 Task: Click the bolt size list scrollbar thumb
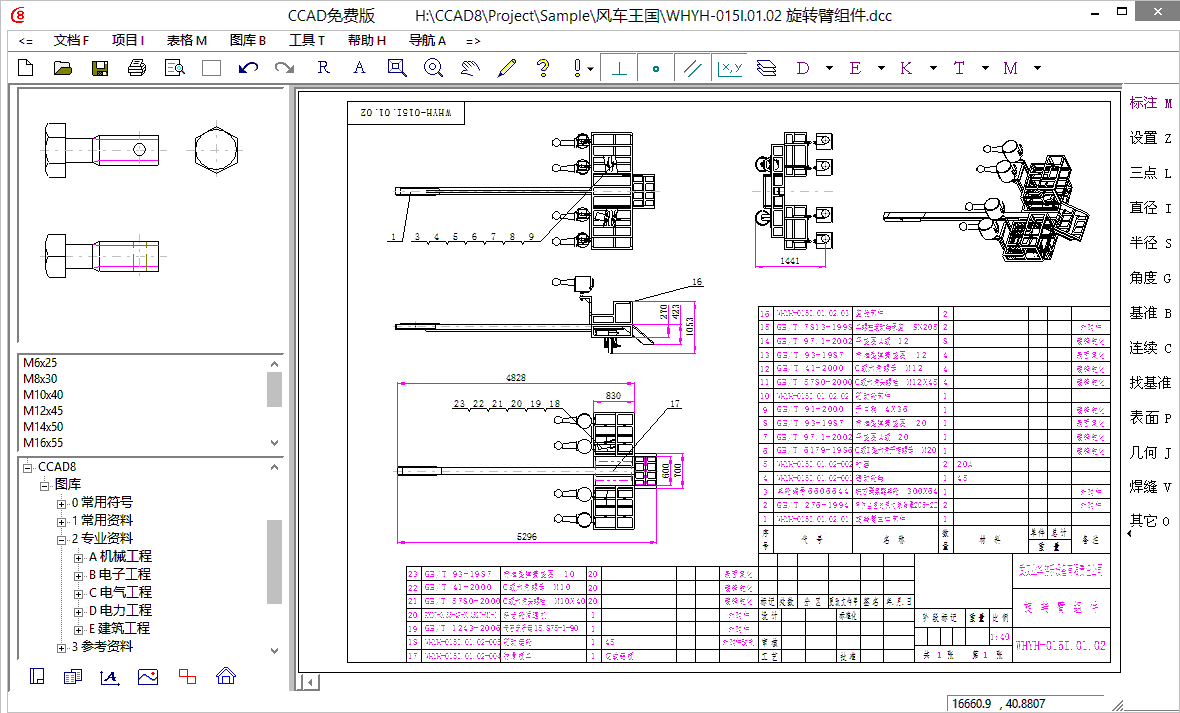pyautogui.click(x=274, y=389)
